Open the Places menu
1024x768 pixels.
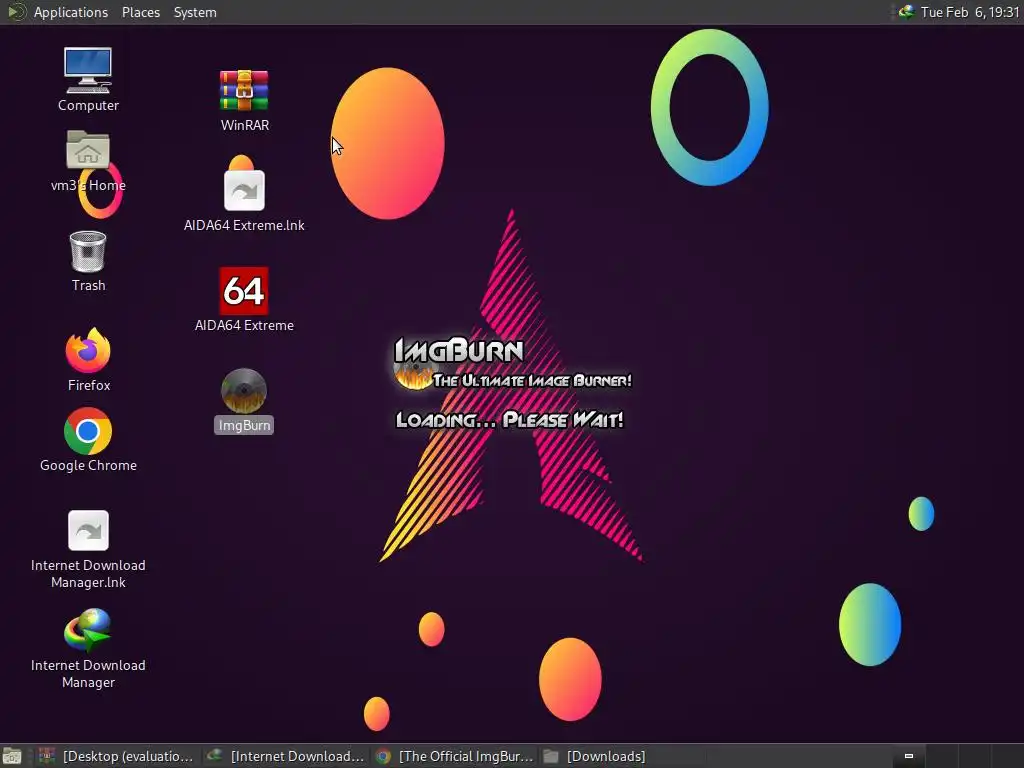(141, 12)
